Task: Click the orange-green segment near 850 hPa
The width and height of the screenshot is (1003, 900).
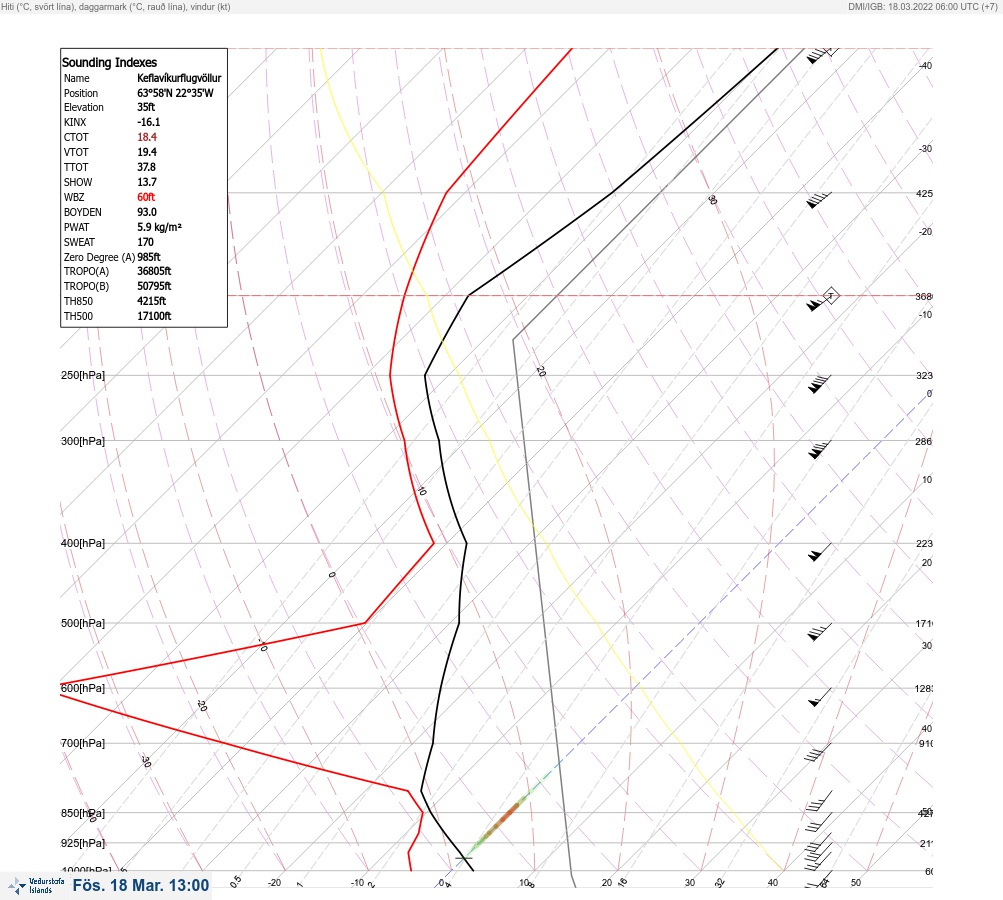Action: 502,819
